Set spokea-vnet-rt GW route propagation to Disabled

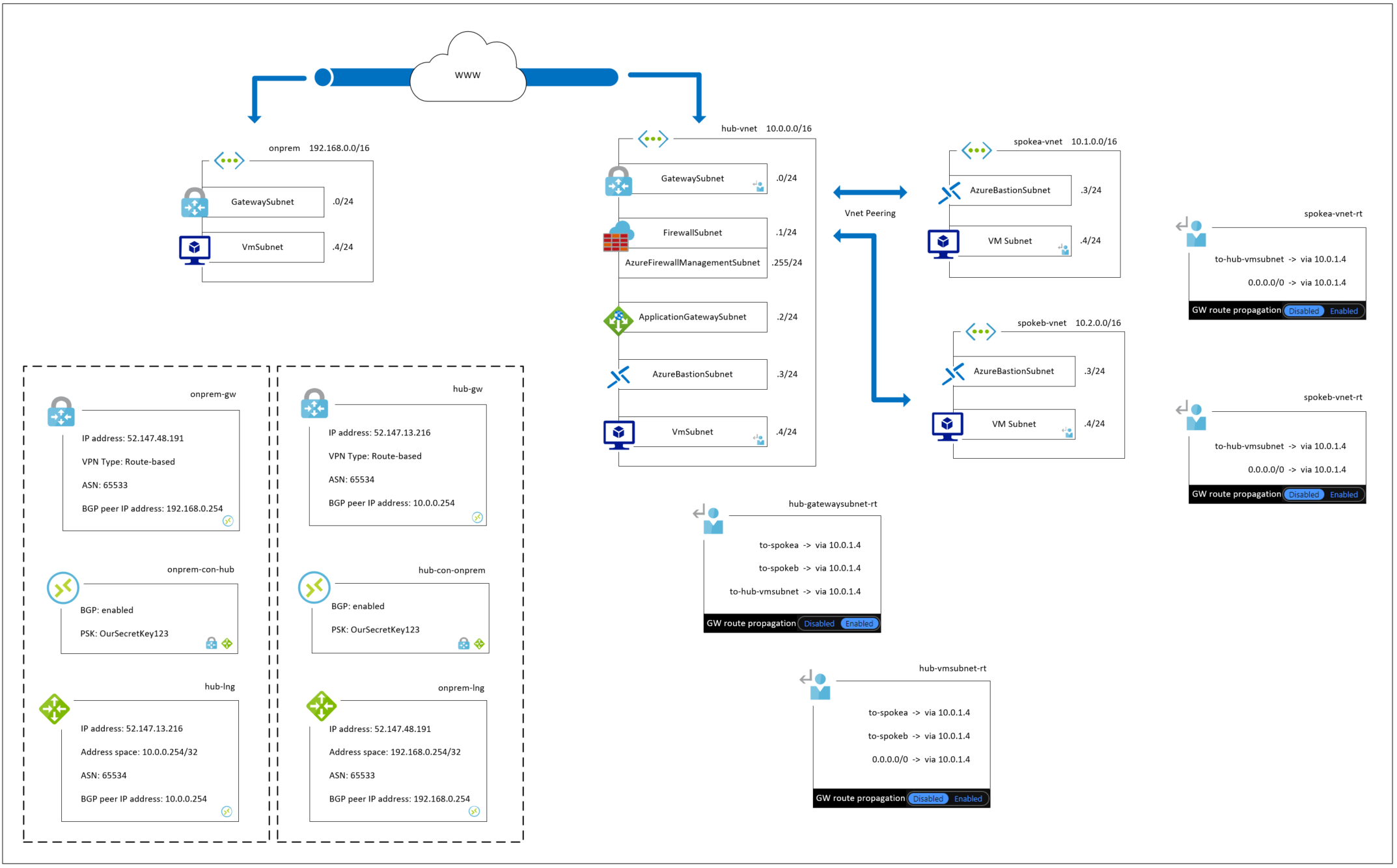[x=1304, y=311]
